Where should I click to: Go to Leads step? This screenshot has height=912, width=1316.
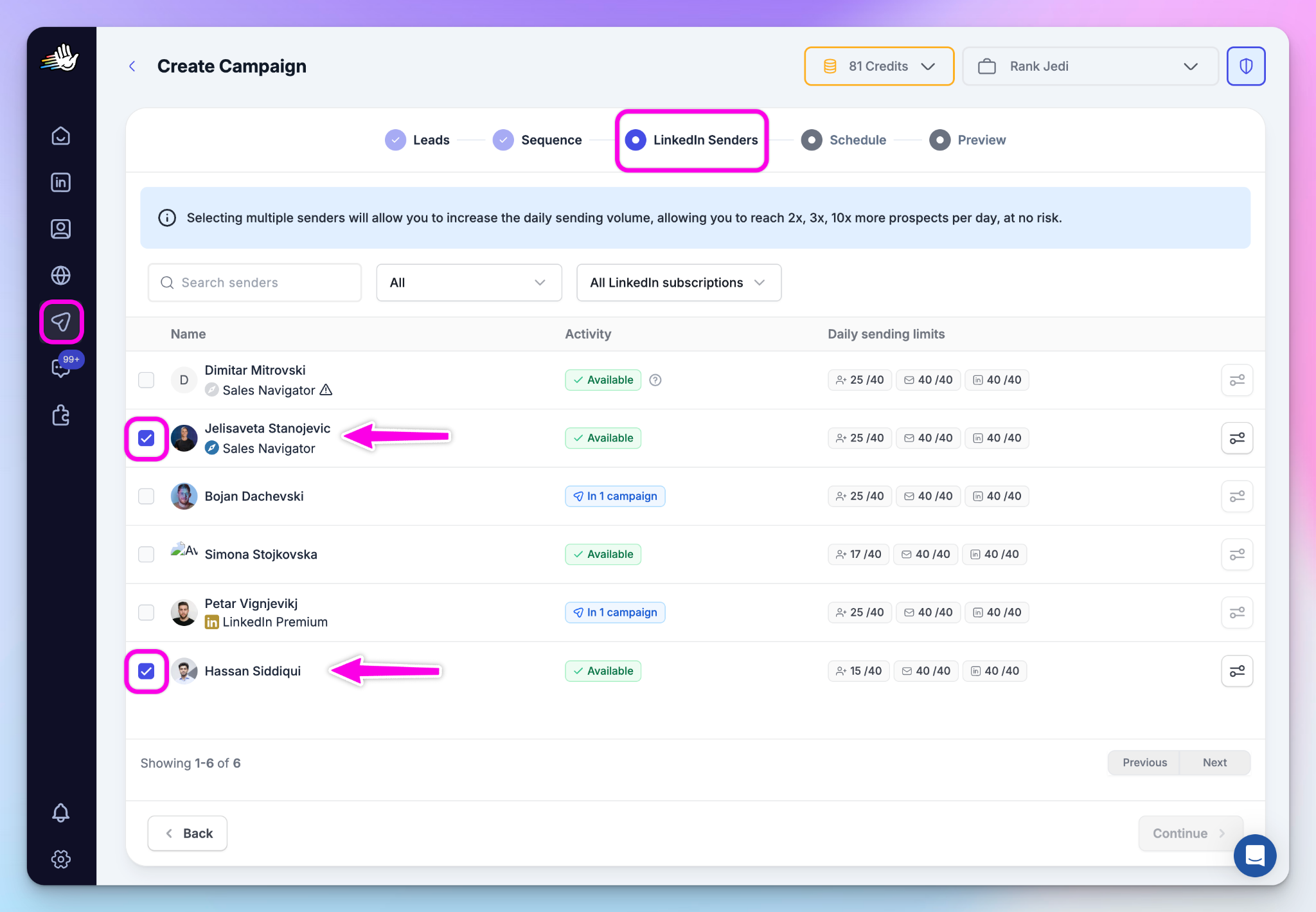point(417,140)
